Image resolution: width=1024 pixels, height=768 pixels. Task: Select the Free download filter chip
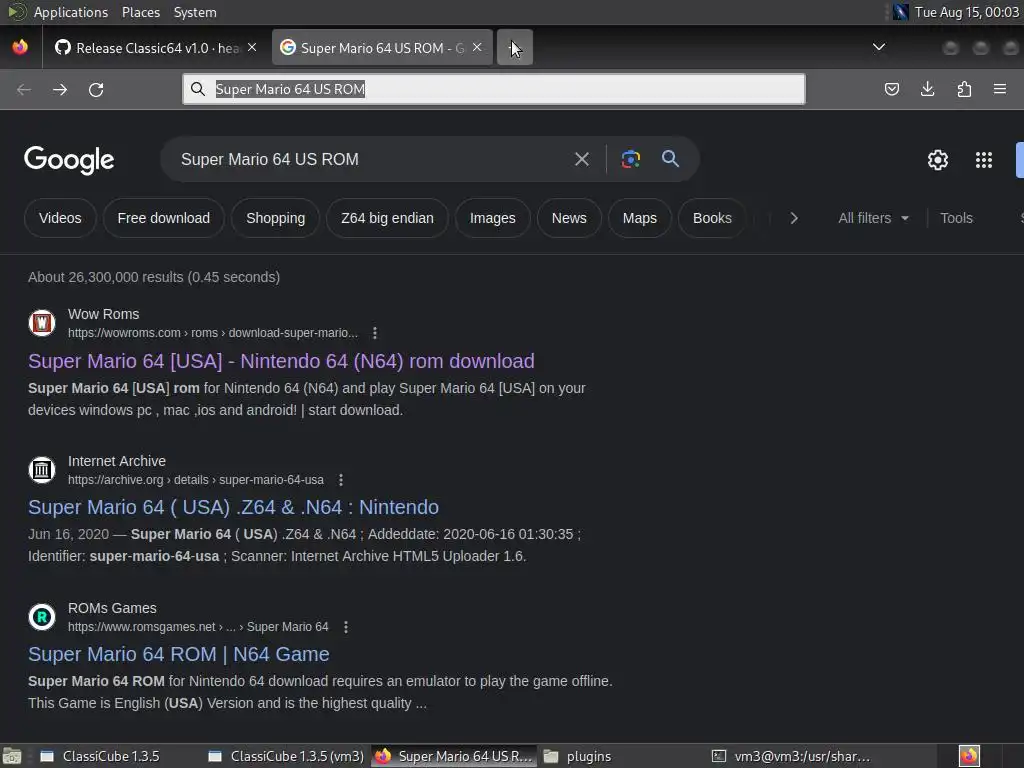point(164,218)
